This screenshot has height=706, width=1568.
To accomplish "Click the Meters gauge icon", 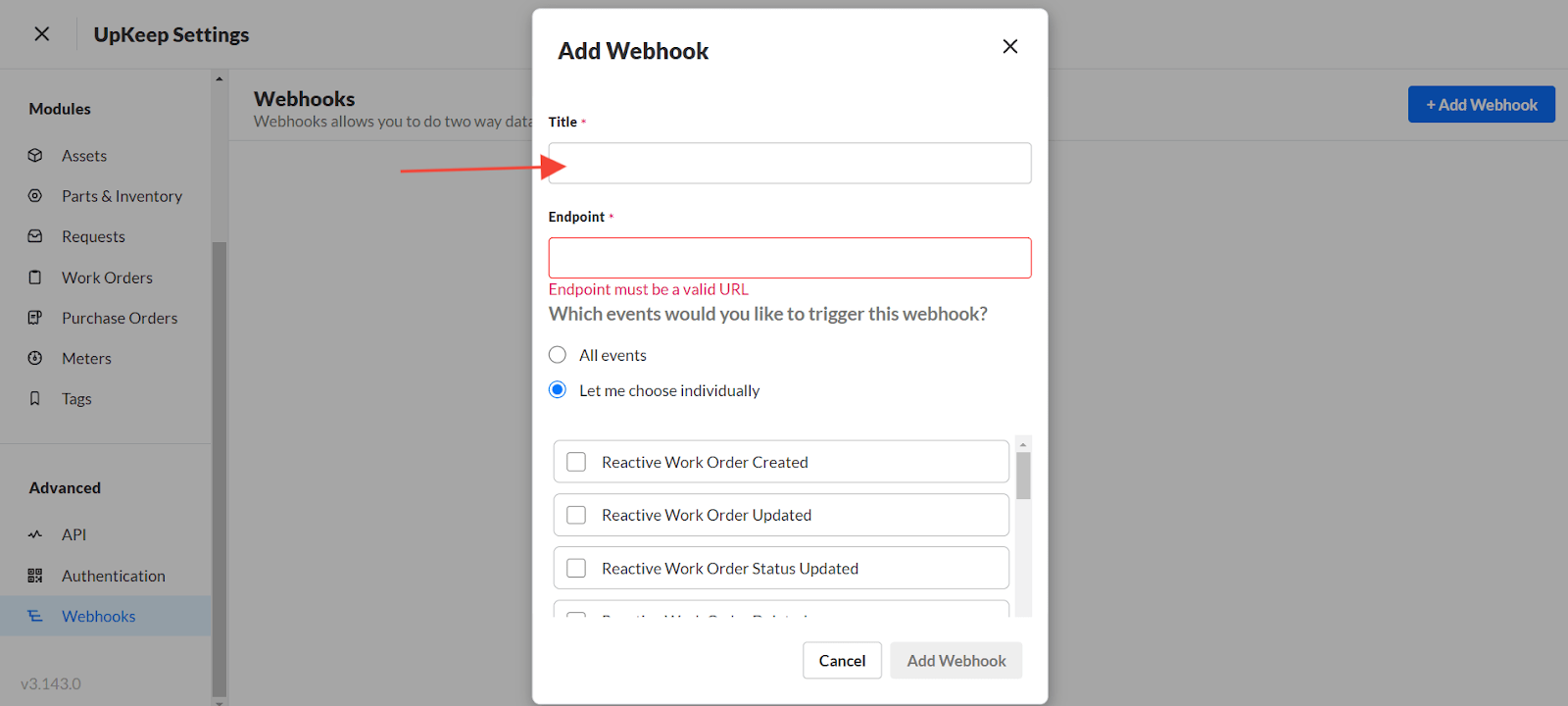I will (x=35, y=358).
